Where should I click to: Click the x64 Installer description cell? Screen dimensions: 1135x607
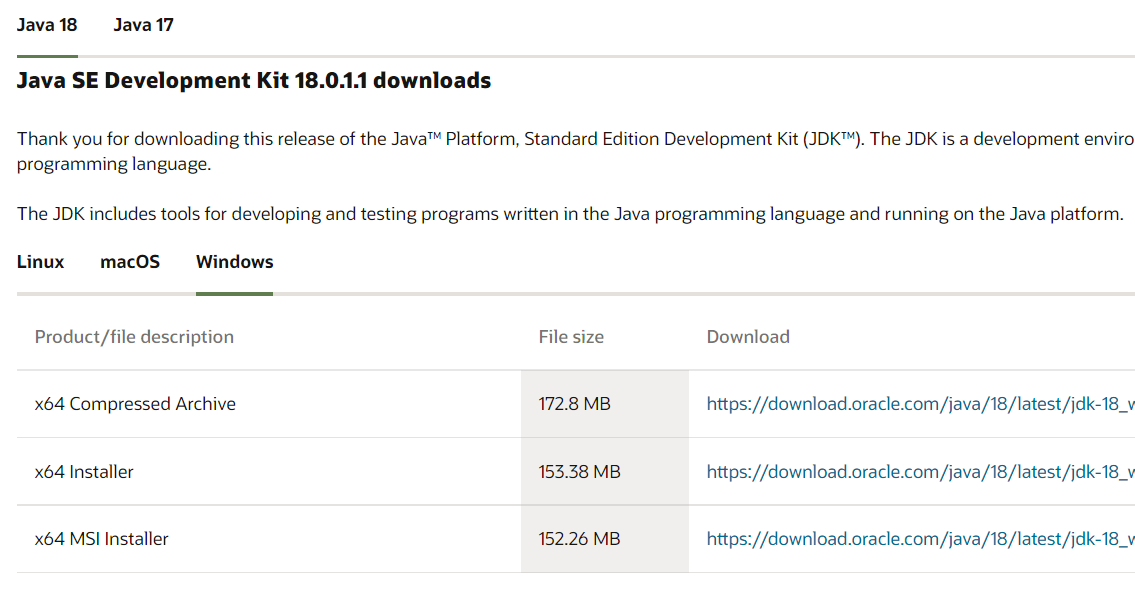click(x=84, y=471)
